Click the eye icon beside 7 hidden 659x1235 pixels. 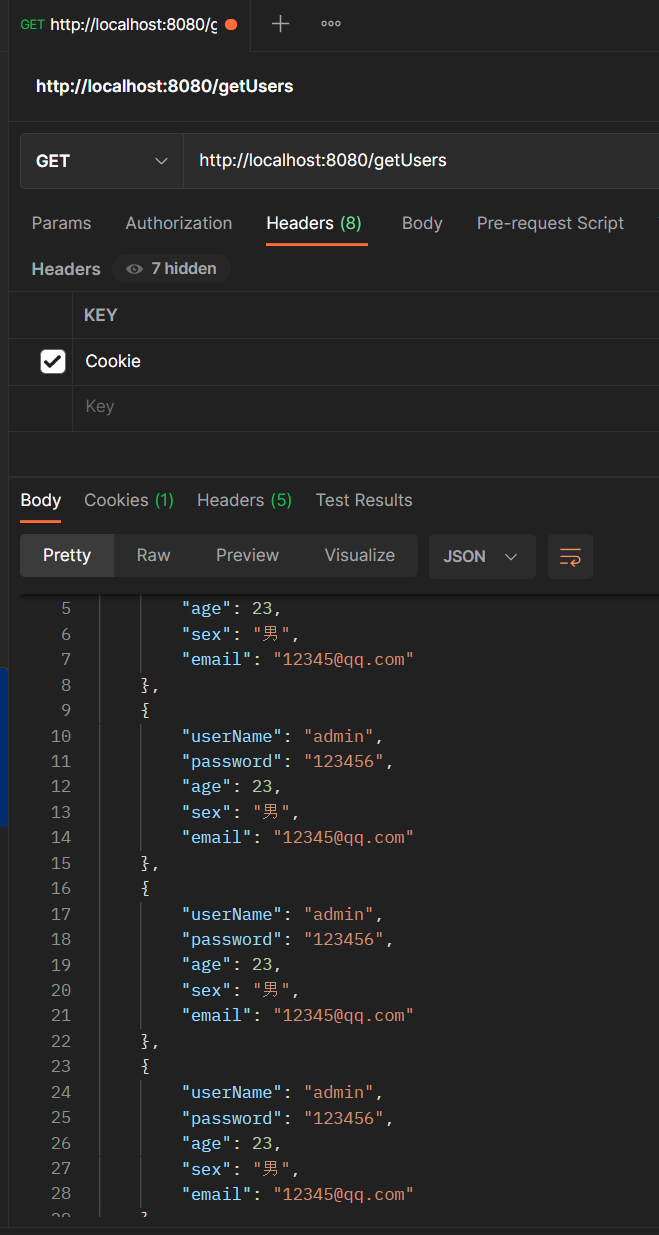(x=134, y=269)
